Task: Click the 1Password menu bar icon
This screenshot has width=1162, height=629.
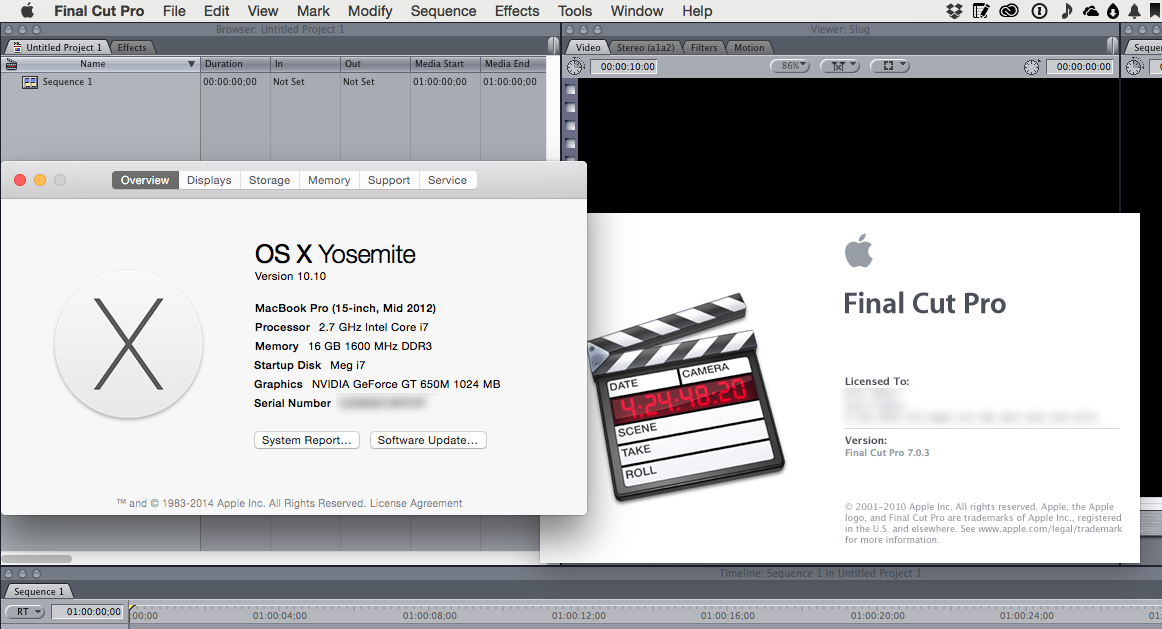Action: [x=1039, y=10]
